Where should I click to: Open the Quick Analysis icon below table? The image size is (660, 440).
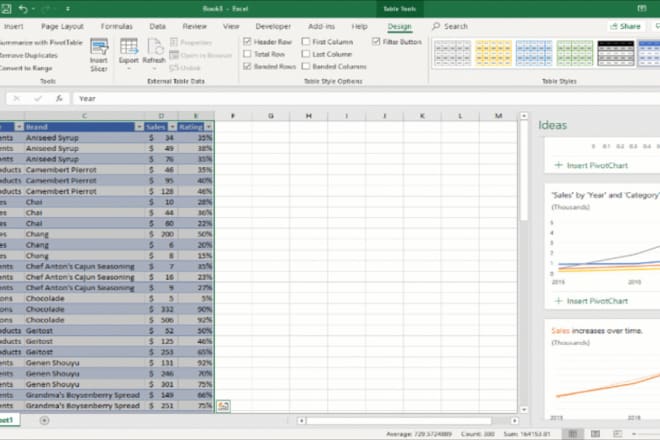(223, 406)
